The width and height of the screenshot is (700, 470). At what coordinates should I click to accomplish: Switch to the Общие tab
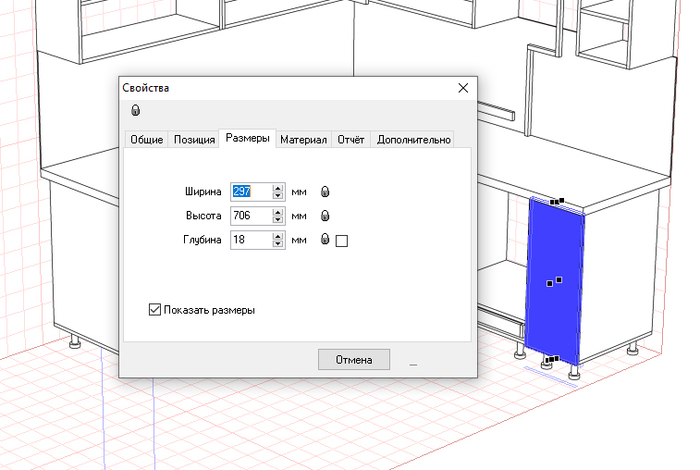click(146, 140)
